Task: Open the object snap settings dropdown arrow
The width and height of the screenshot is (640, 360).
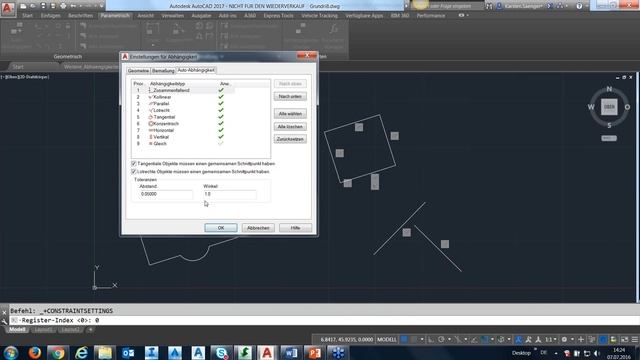Action: (x=492, y=340)
